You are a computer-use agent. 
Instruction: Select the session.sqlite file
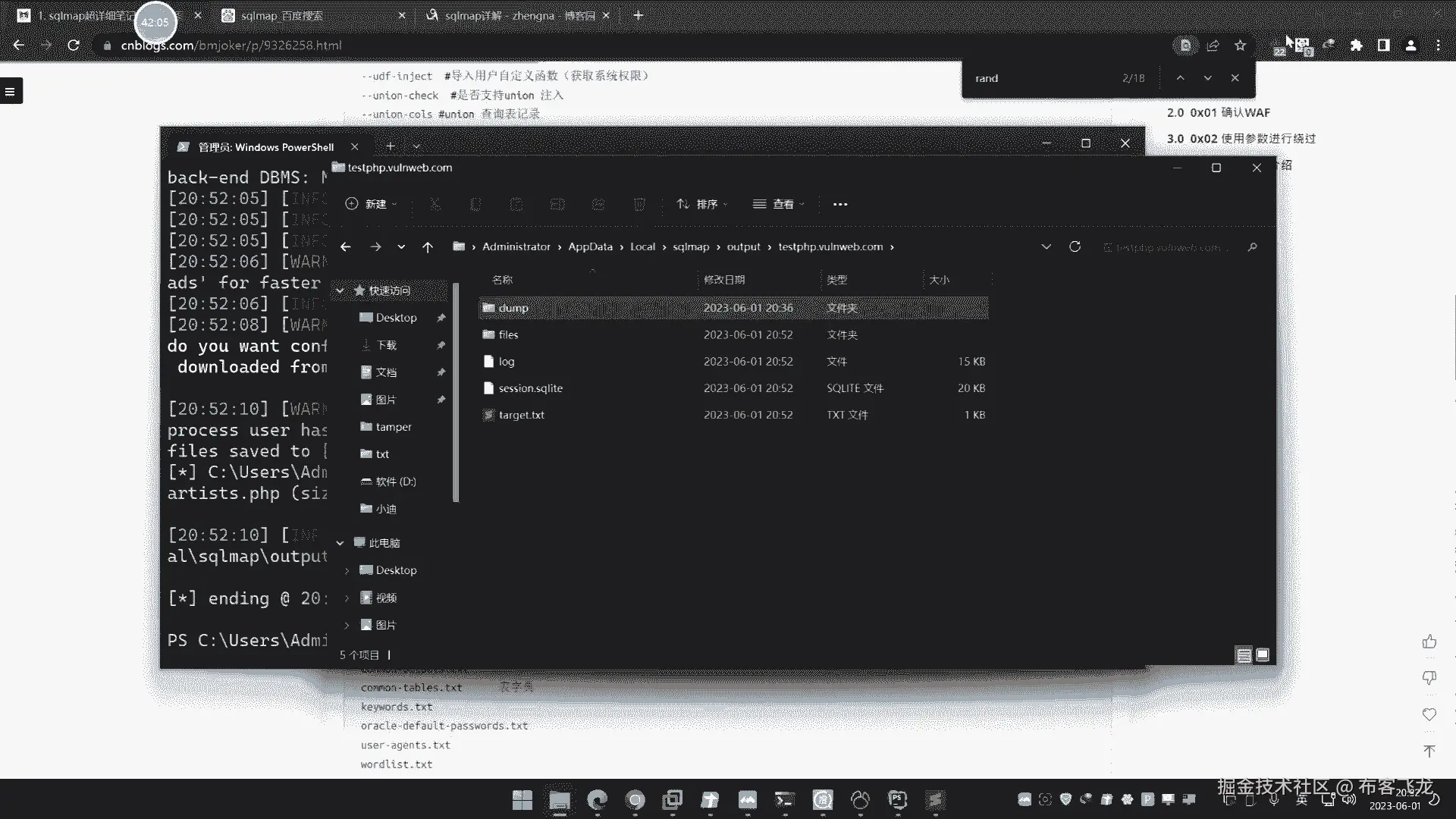click(530, 388)
